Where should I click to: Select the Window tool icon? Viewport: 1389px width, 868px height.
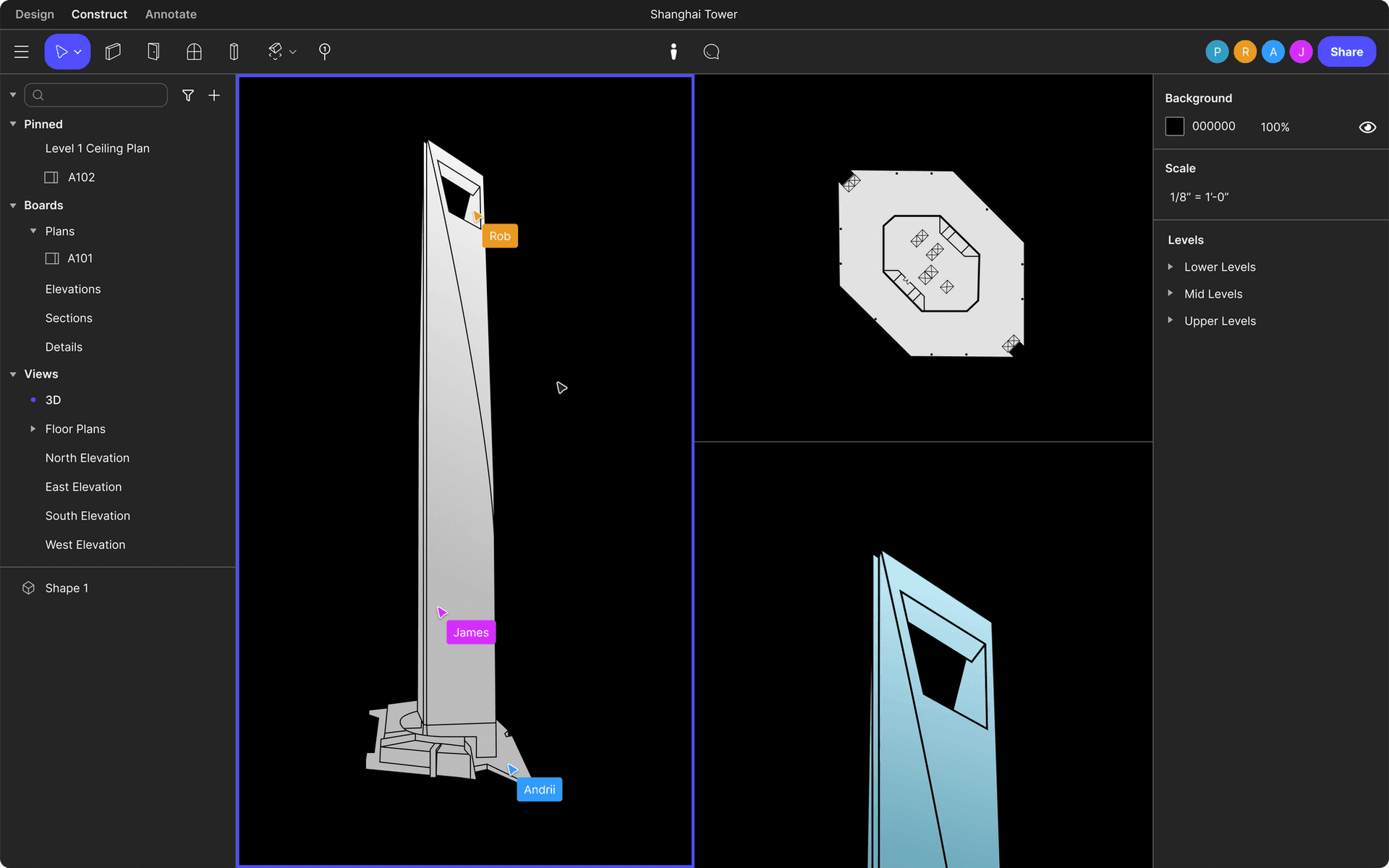click(x=194, y=51)
